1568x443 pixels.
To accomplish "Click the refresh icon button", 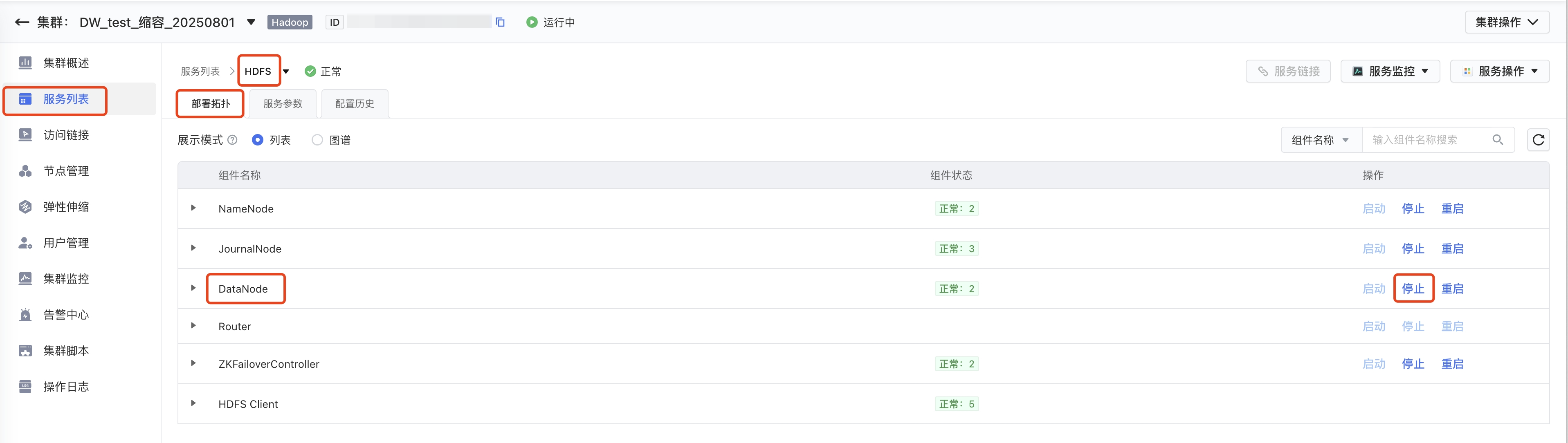I will (x=1538, y=140).
